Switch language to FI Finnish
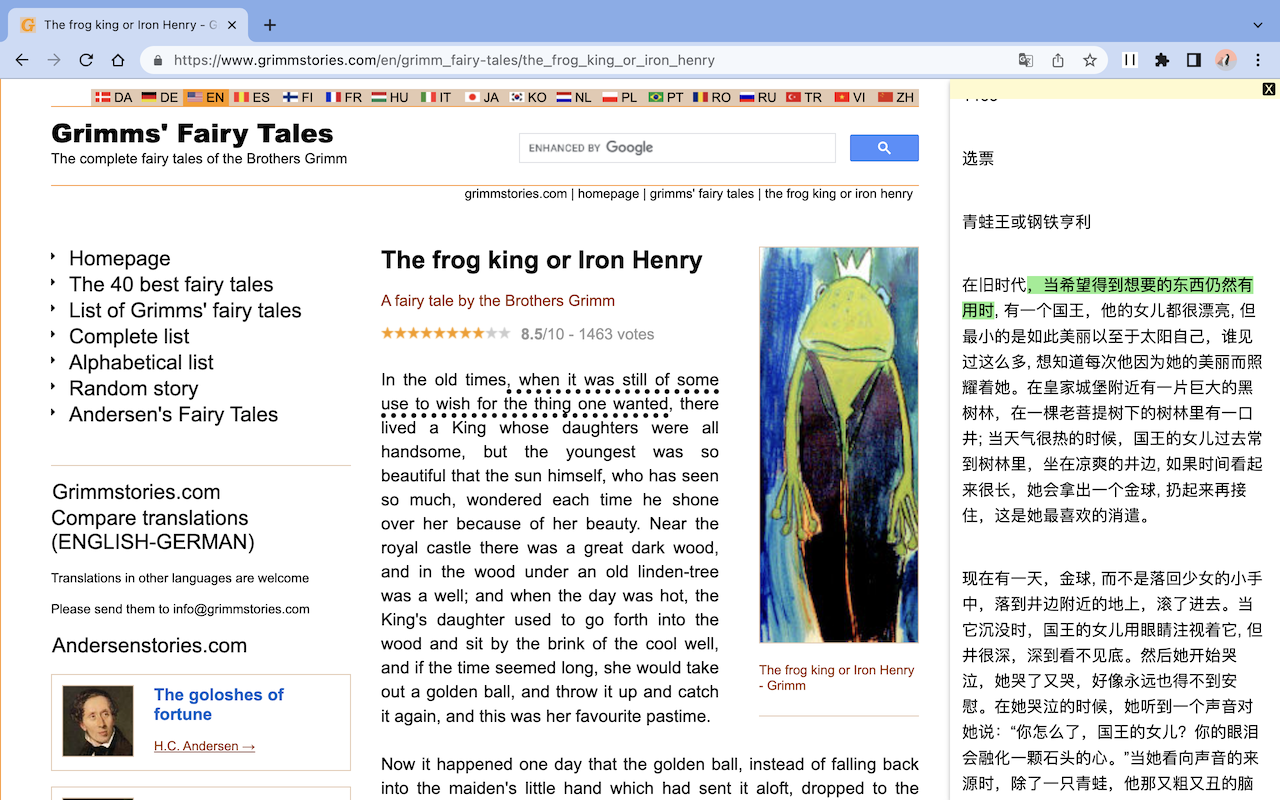 pos(299,97)
